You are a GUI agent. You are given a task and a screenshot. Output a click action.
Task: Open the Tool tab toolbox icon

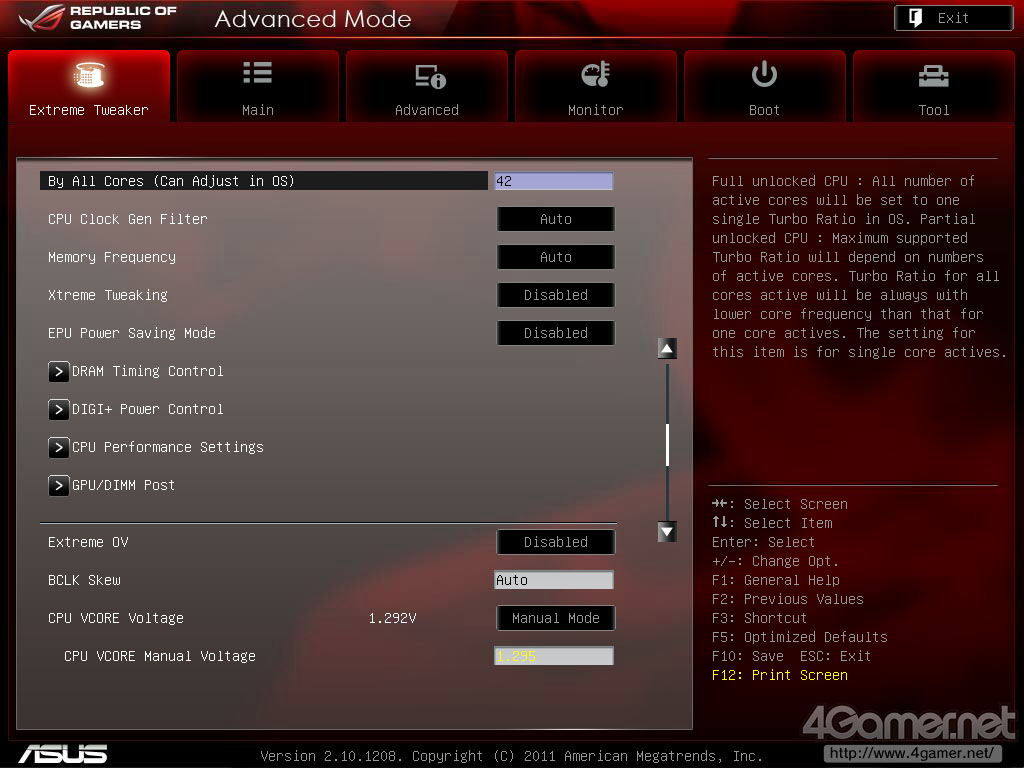point(933,75)
